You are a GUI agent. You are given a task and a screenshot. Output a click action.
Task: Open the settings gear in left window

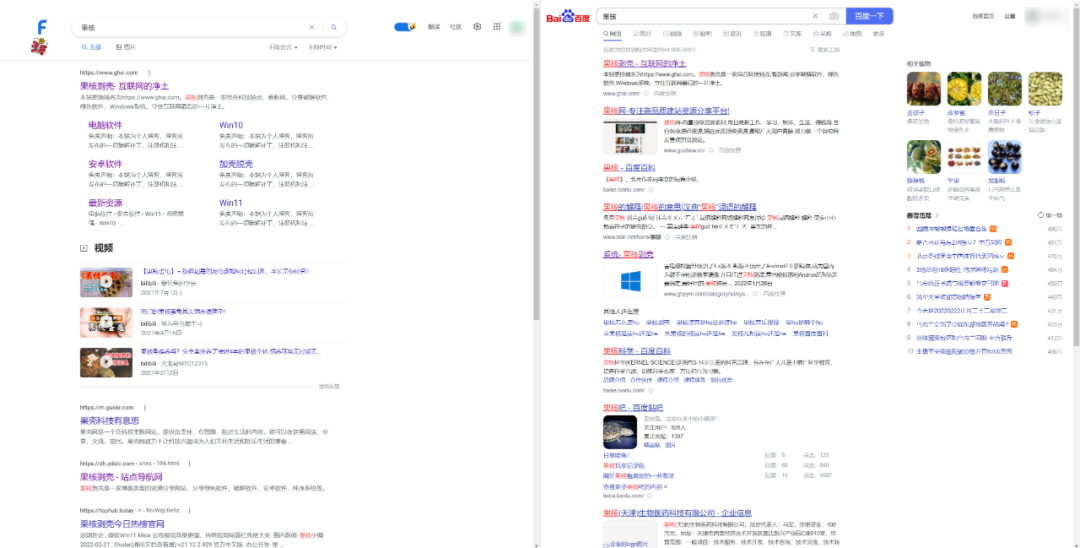click(x=477, y=27)
